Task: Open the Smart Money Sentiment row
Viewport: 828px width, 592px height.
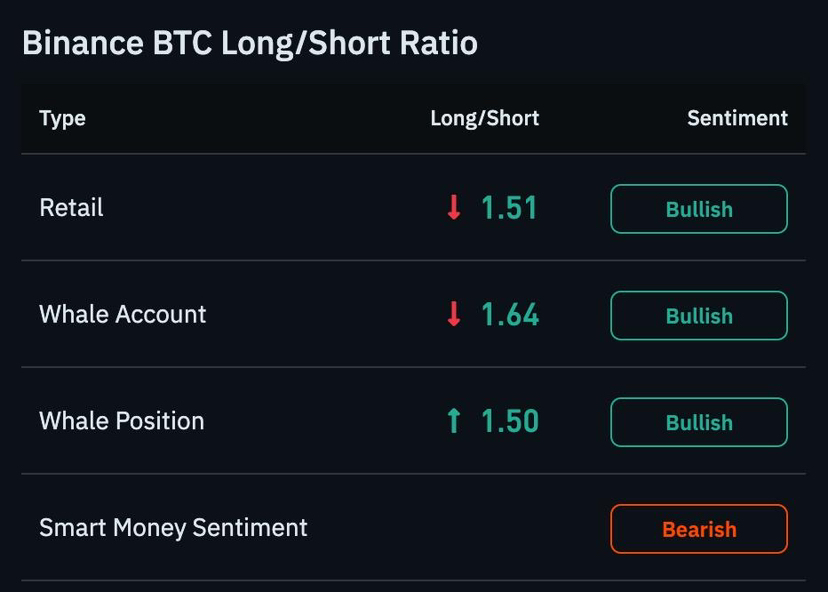Action: 413,527
